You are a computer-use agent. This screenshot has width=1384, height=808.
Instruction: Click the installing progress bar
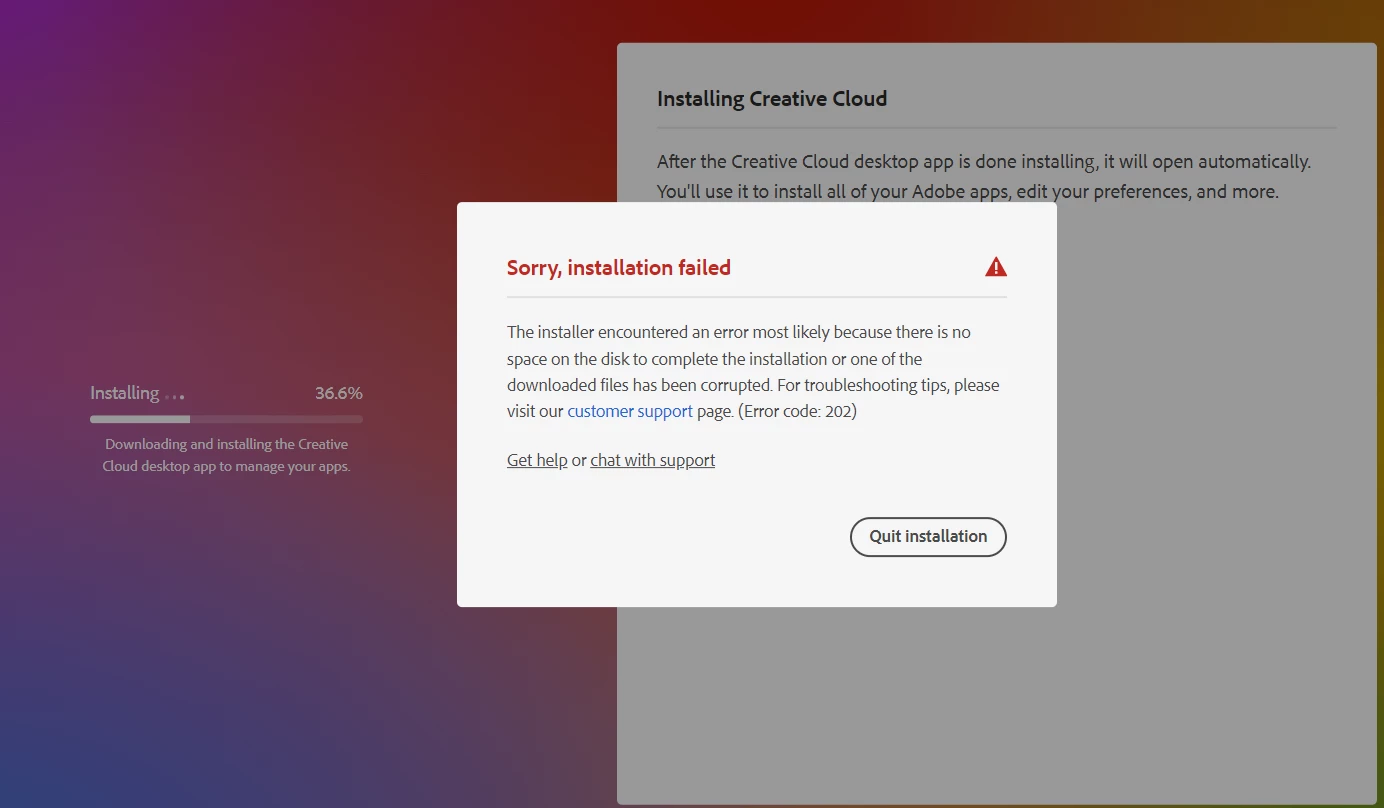[226, 419]
